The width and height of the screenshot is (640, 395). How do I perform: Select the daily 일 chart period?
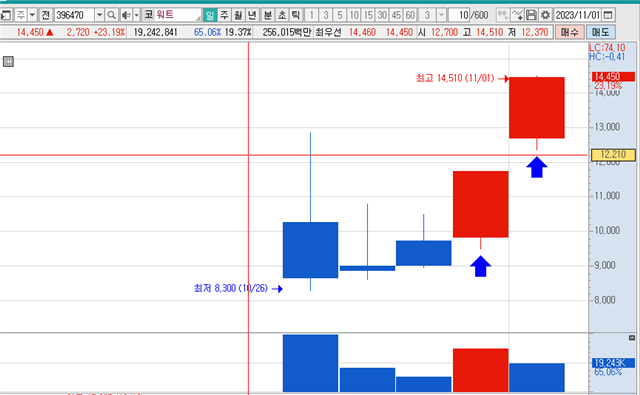tap(209, 16)
